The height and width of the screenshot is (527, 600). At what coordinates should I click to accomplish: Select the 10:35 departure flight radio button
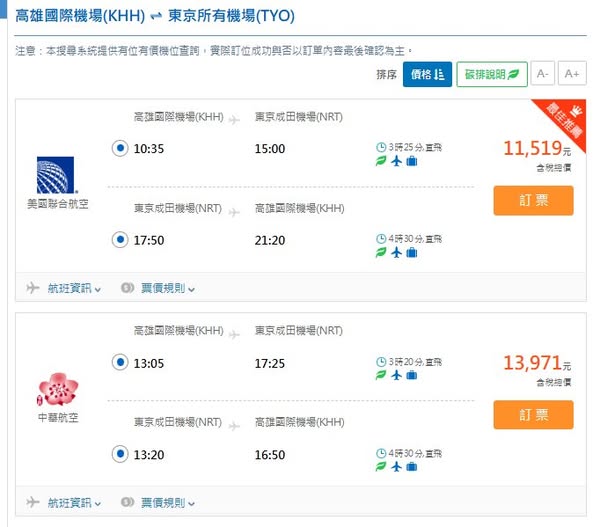[120, 149]
